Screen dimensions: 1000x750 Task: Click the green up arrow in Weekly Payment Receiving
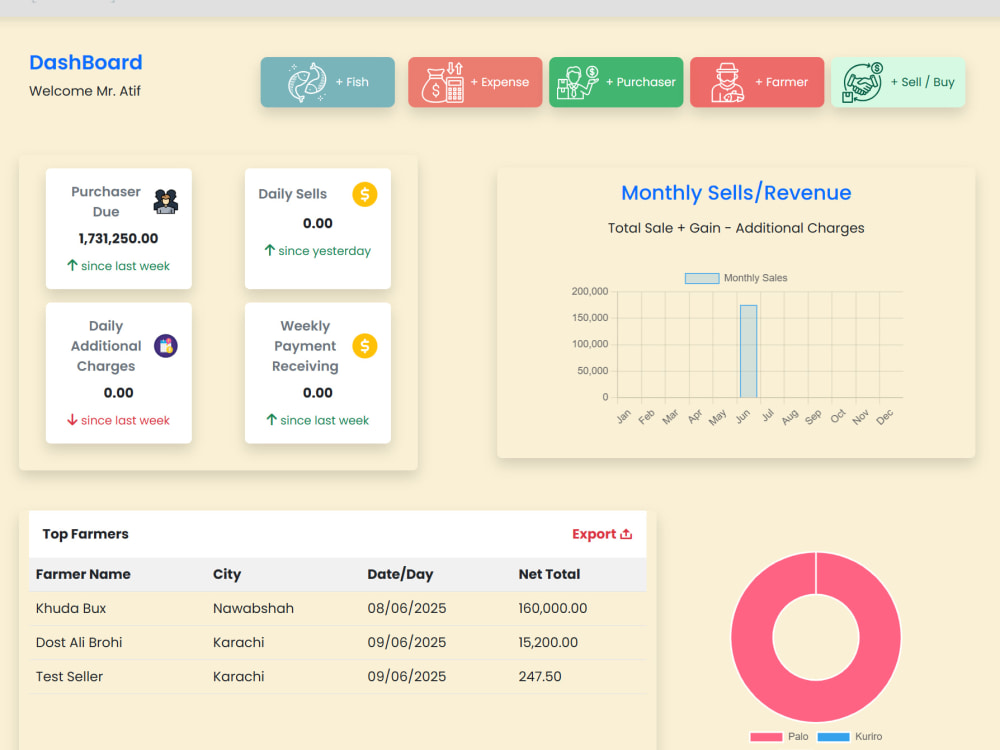272,420
